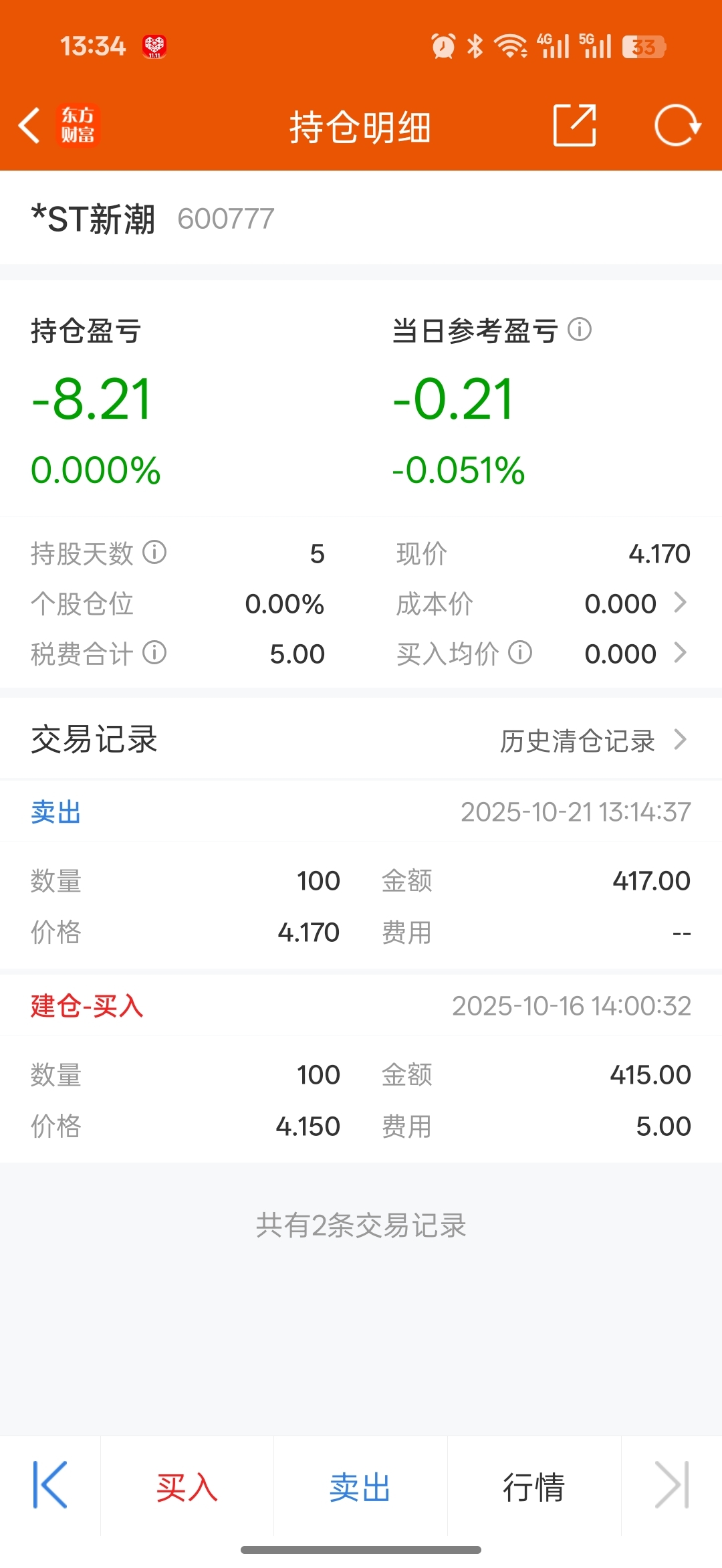Tap the pink app notification icon in status bar

click(x=154, y=47)
